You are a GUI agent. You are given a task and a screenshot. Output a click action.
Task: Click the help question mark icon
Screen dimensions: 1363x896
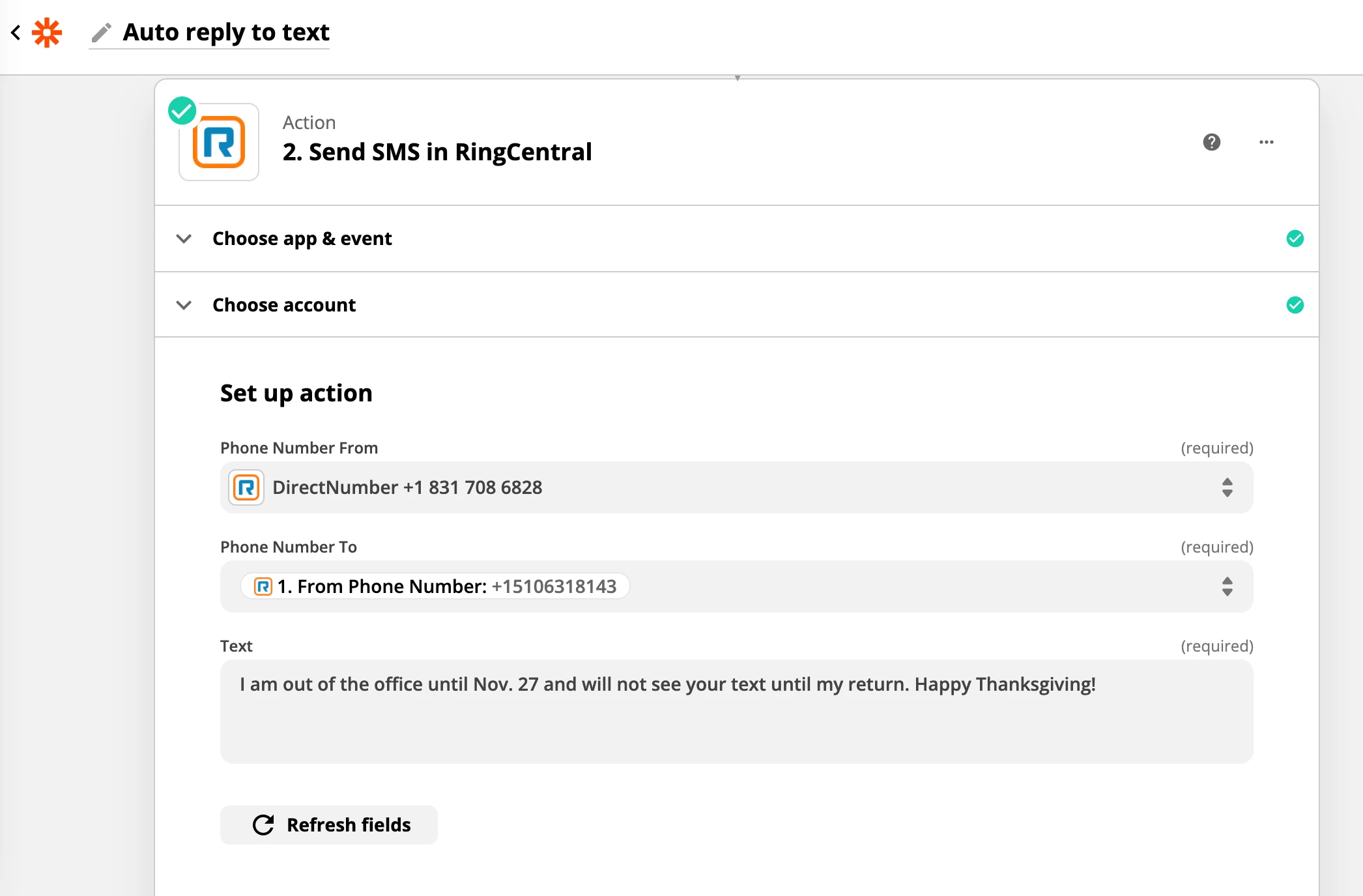[1211, 143]
